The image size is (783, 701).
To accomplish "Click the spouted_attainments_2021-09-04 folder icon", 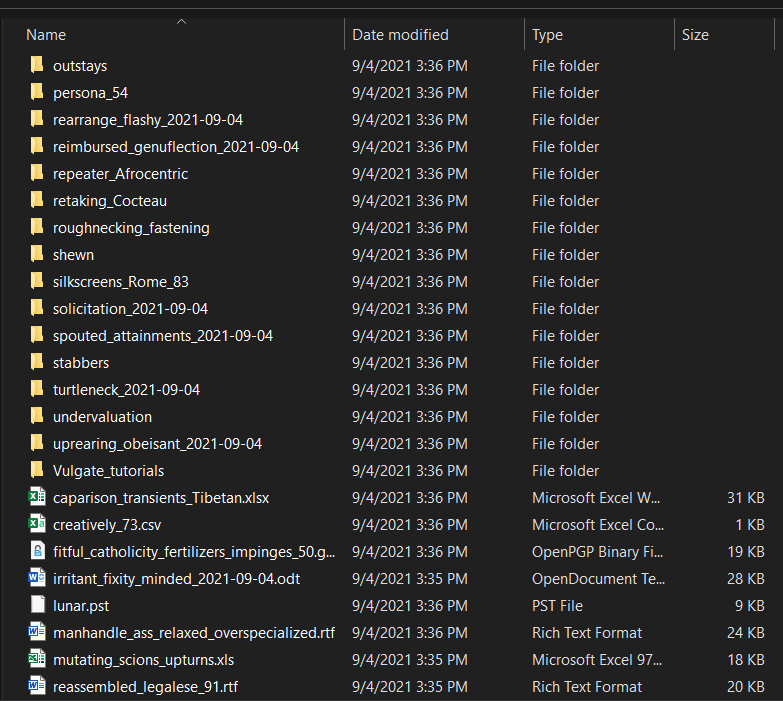I will click(37, 335).
